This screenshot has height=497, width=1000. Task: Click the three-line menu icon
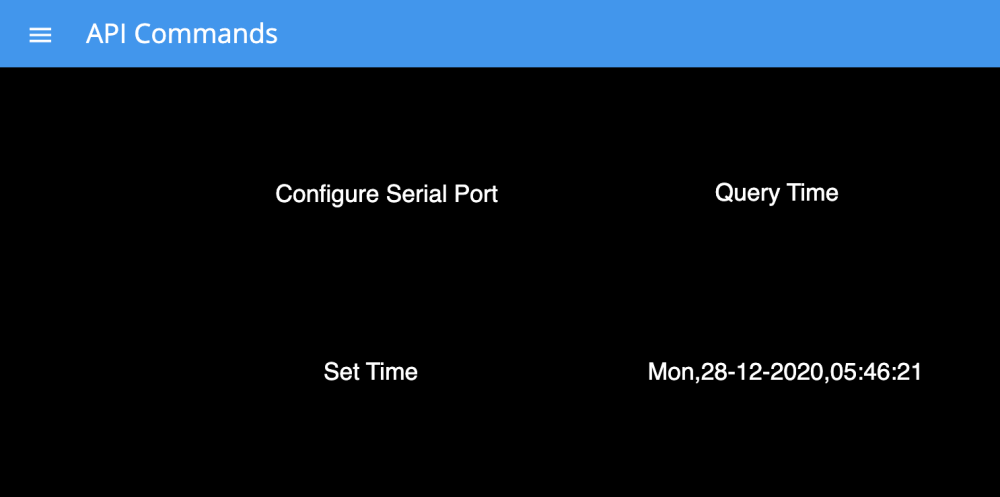[40, 35]
